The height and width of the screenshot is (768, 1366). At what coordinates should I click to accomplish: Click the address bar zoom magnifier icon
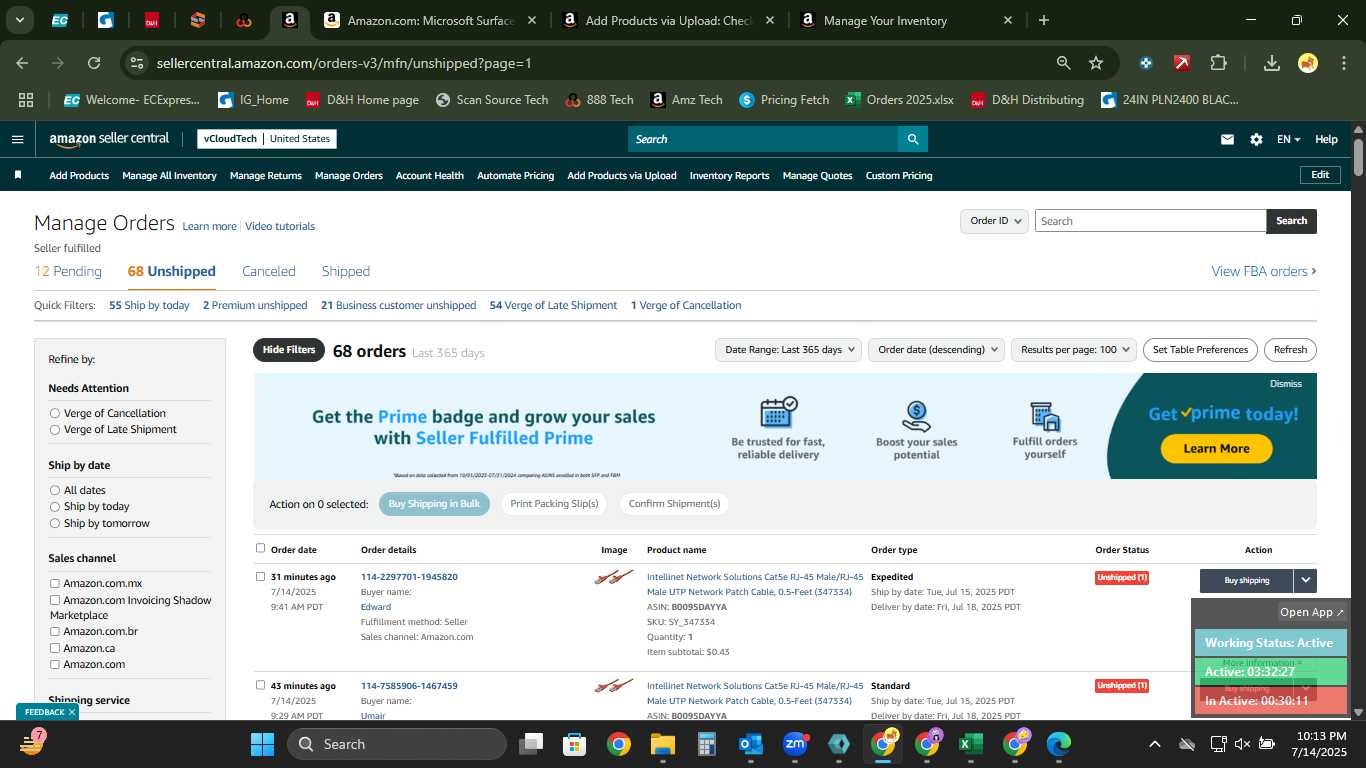(1064, 63)
